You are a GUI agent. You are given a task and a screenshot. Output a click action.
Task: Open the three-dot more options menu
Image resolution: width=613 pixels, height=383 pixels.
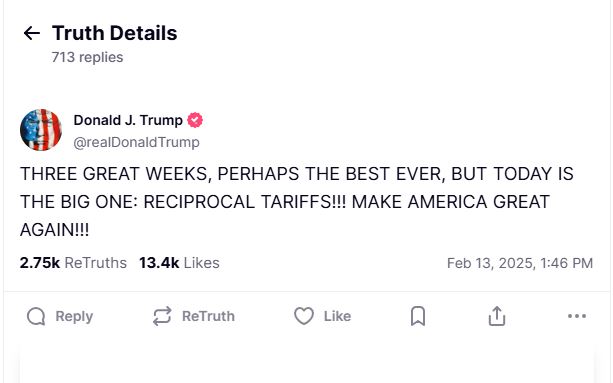577,316
